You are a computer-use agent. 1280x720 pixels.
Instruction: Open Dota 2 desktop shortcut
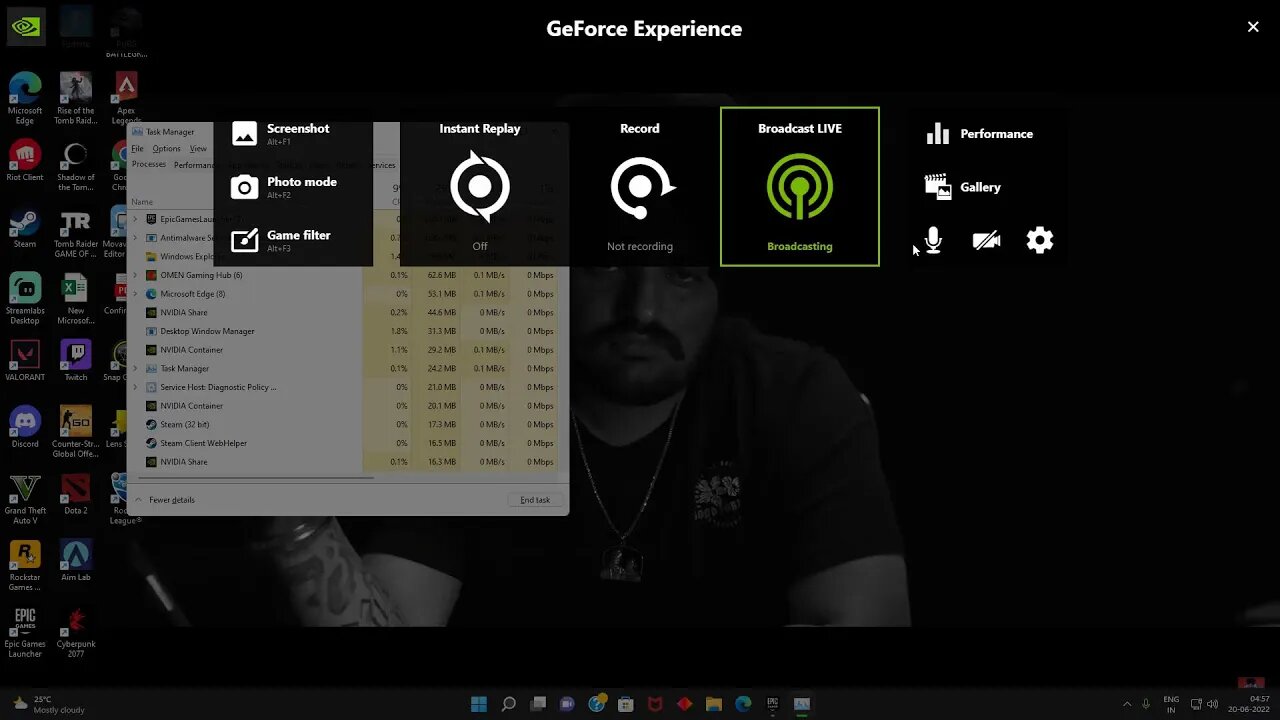(75, 494)
